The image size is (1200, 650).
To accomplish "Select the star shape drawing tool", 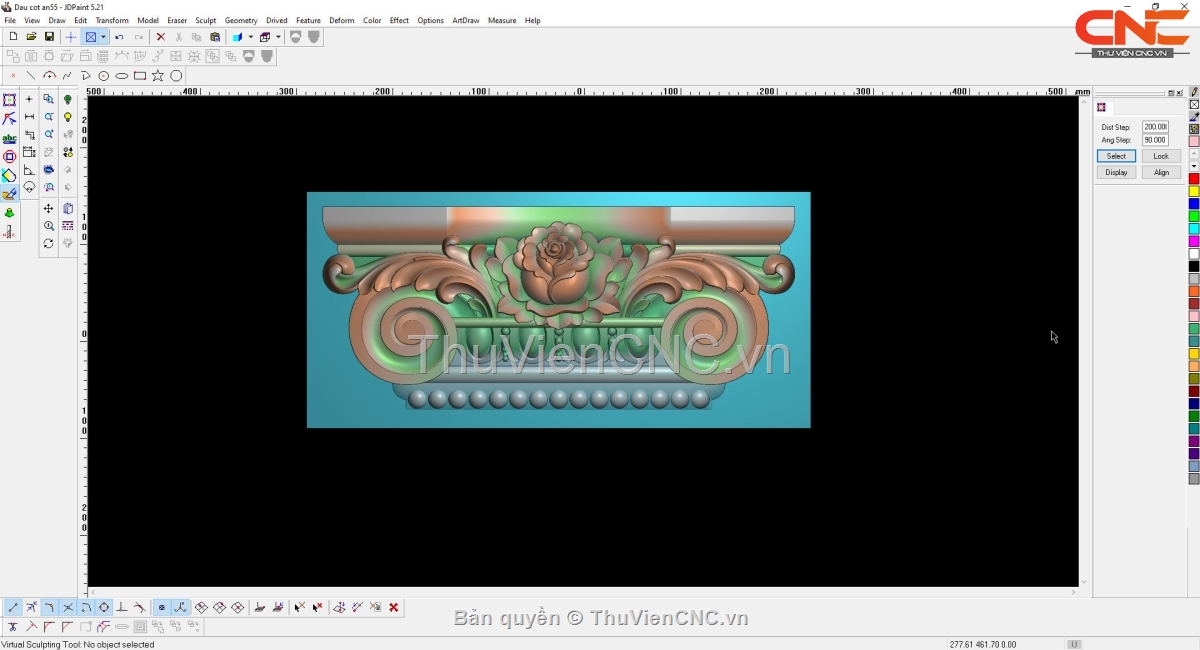I will click(x=158, y=76).
